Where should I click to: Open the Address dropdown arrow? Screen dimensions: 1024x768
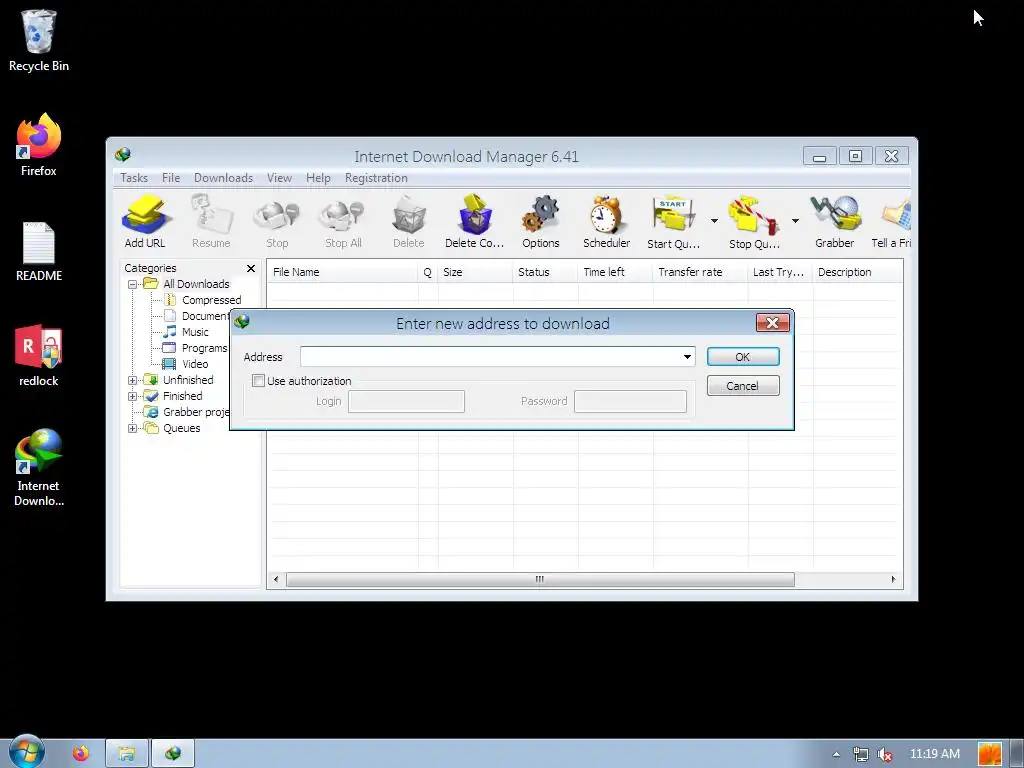687,357
